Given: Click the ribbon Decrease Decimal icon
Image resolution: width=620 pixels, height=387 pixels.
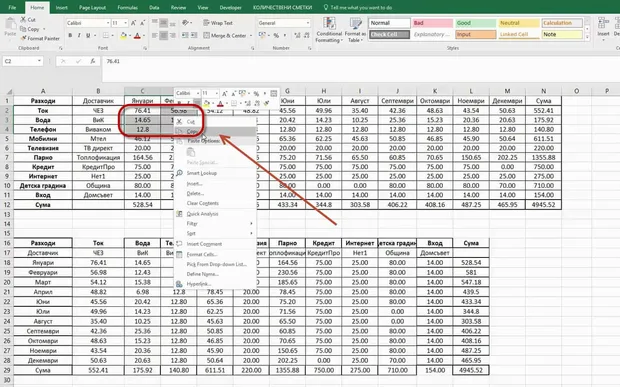Looking at the screenshot, I should point(306,36).
